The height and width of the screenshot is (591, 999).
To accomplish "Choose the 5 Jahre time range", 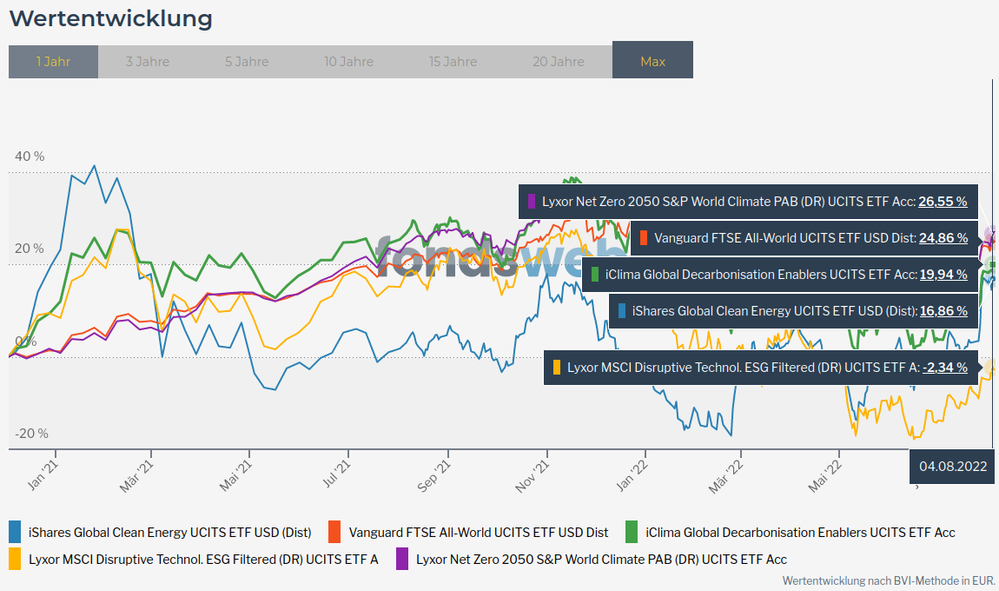I will 246,61.
